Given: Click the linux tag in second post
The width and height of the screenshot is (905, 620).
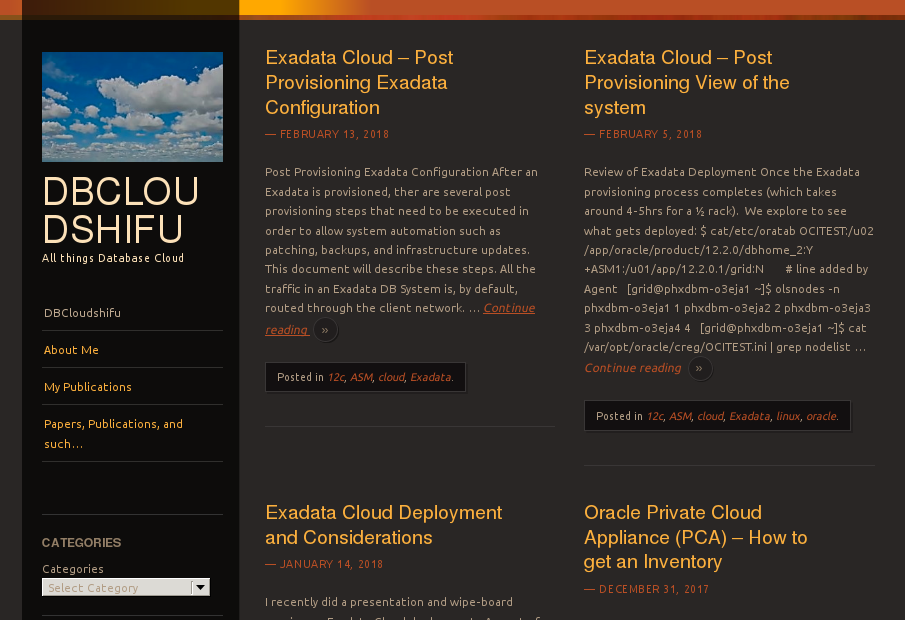Looking at the screenshot, I should click(x=788, y=416).
